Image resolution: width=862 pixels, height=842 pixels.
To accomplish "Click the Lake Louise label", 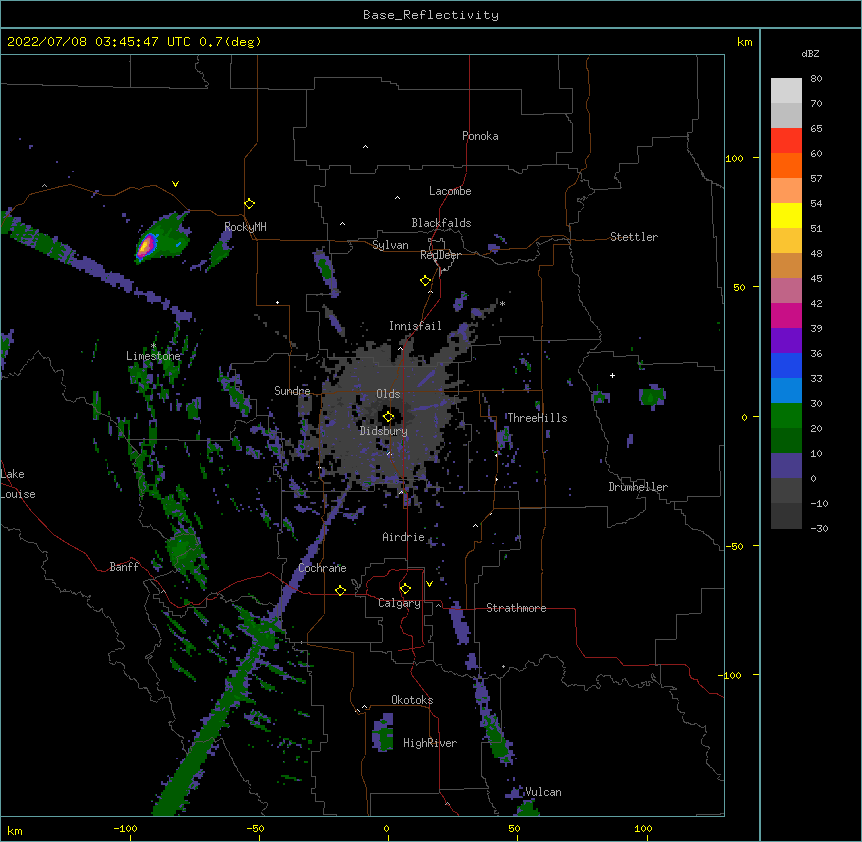I will 18,484.
